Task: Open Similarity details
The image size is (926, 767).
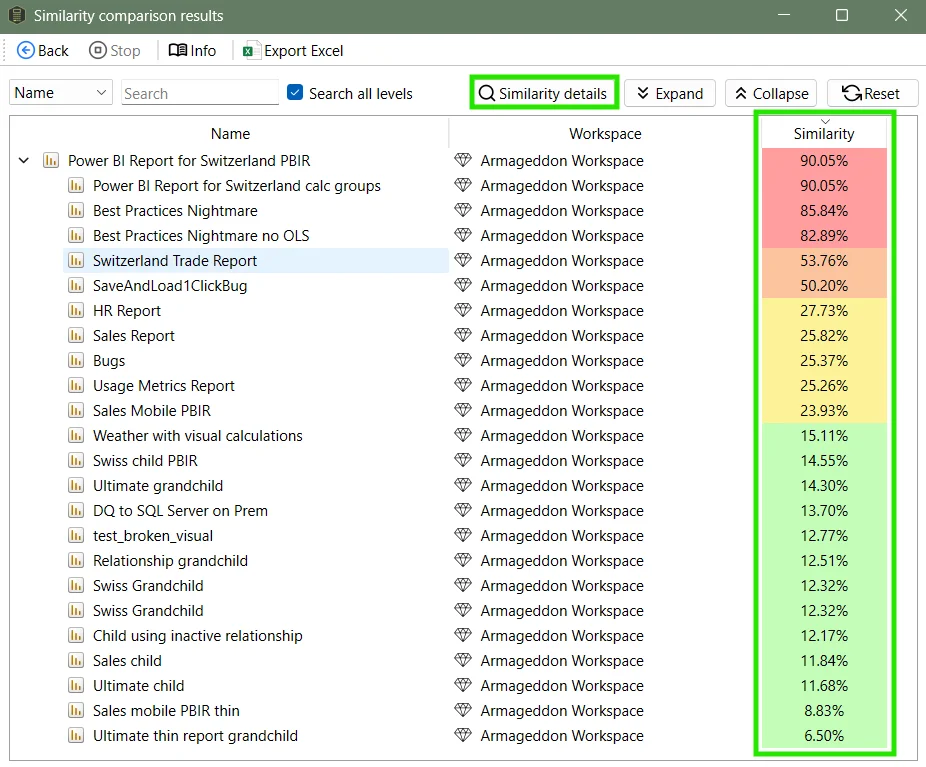Action: tap(543, 93)
